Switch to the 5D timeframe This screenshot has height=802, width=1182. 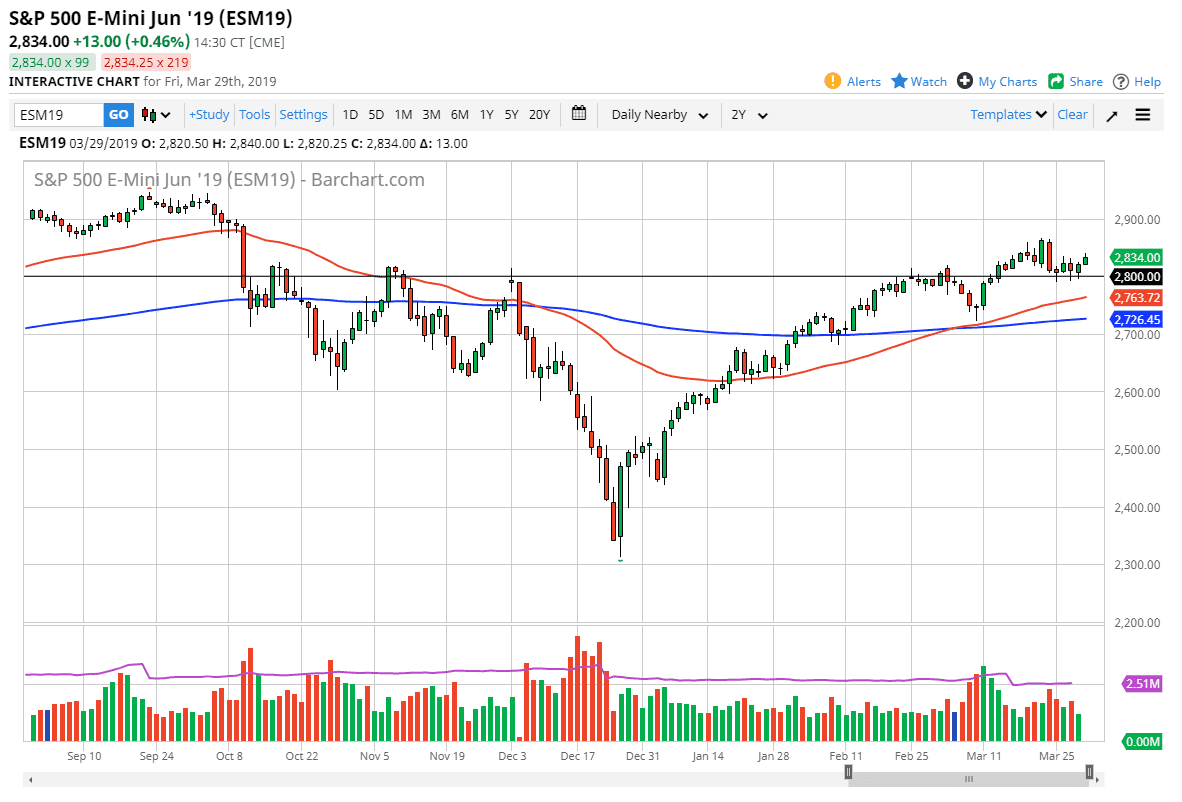pos(376,115)
